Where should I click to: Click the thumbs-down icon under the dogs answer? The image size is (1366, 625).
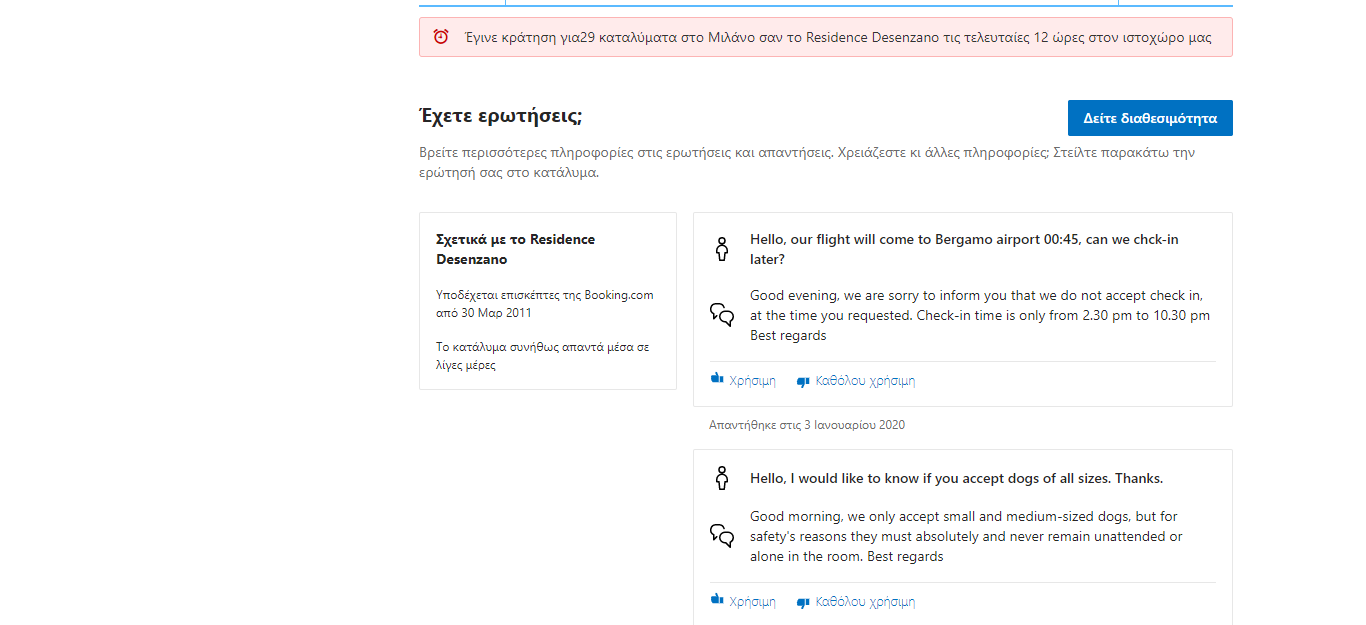803,602
